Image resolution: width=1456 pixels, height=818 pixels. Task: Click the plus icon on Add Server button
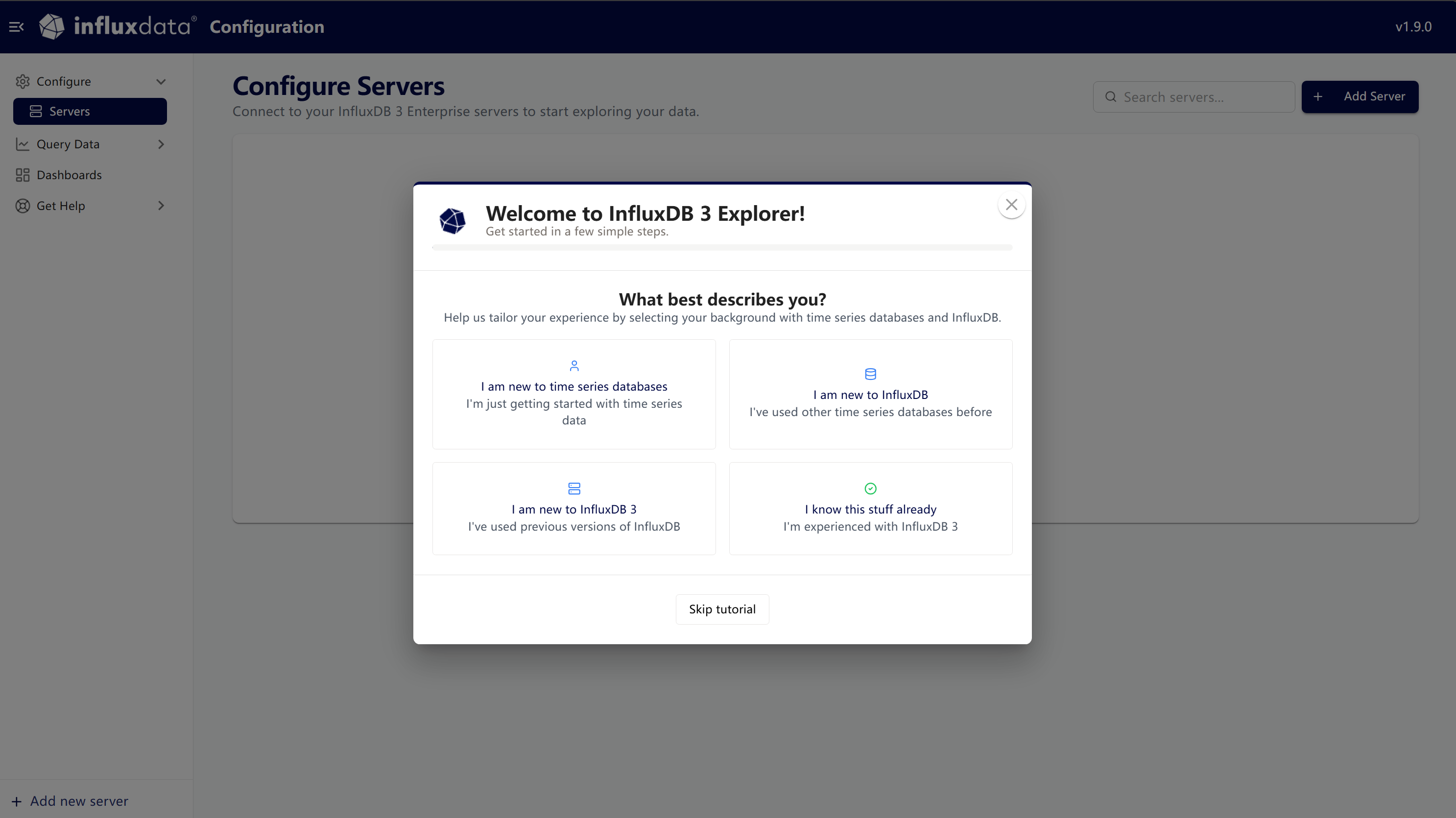point(1318,96)
